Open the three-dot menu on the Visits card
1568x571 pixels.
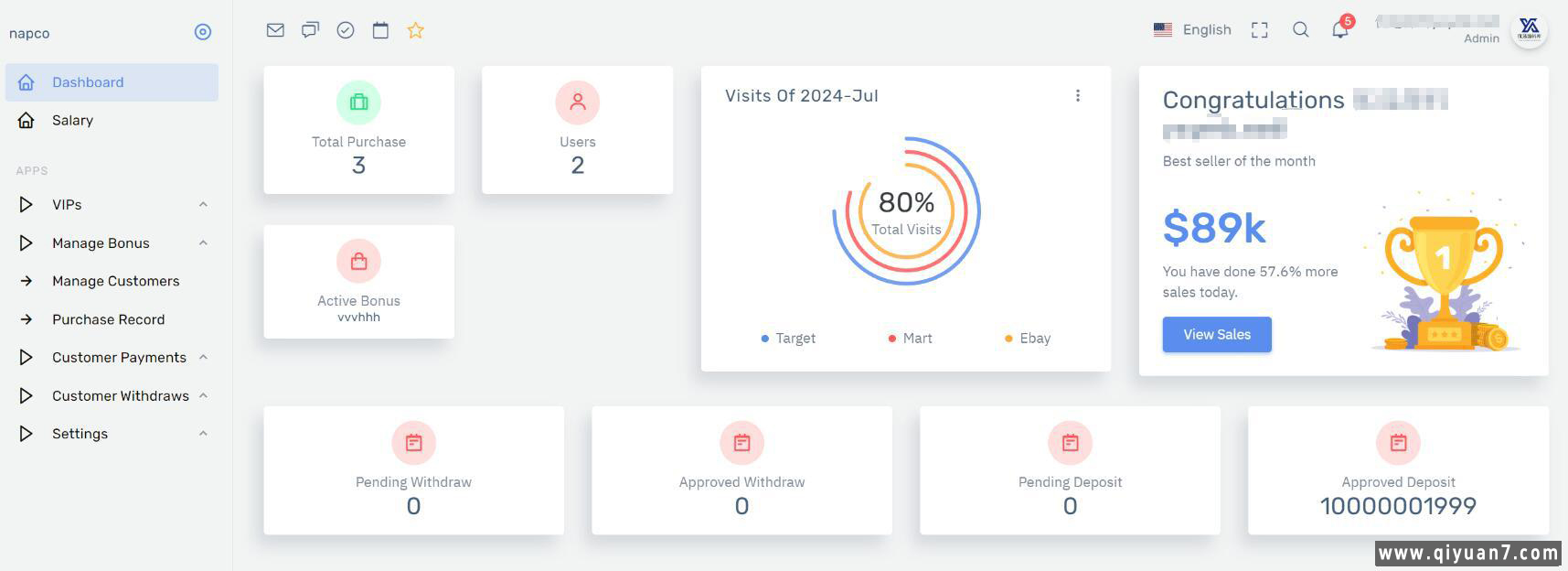tap(1078, 96)
